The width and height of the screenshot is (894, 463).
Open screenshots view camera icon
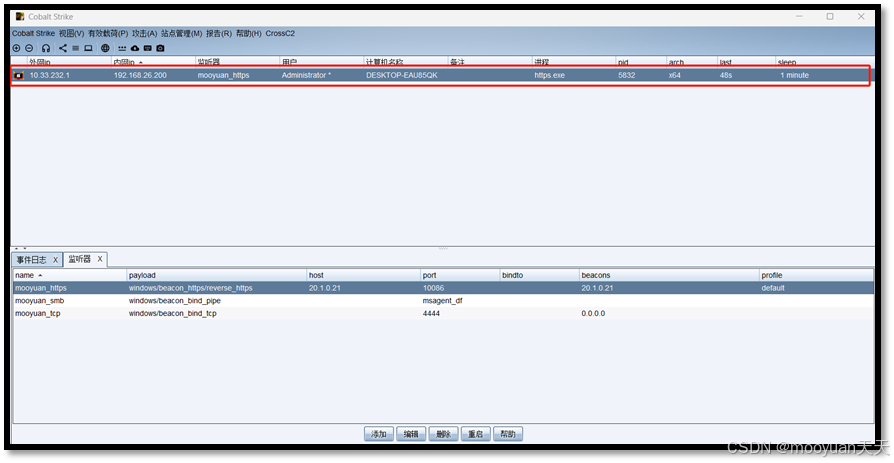tap(160, 48)
